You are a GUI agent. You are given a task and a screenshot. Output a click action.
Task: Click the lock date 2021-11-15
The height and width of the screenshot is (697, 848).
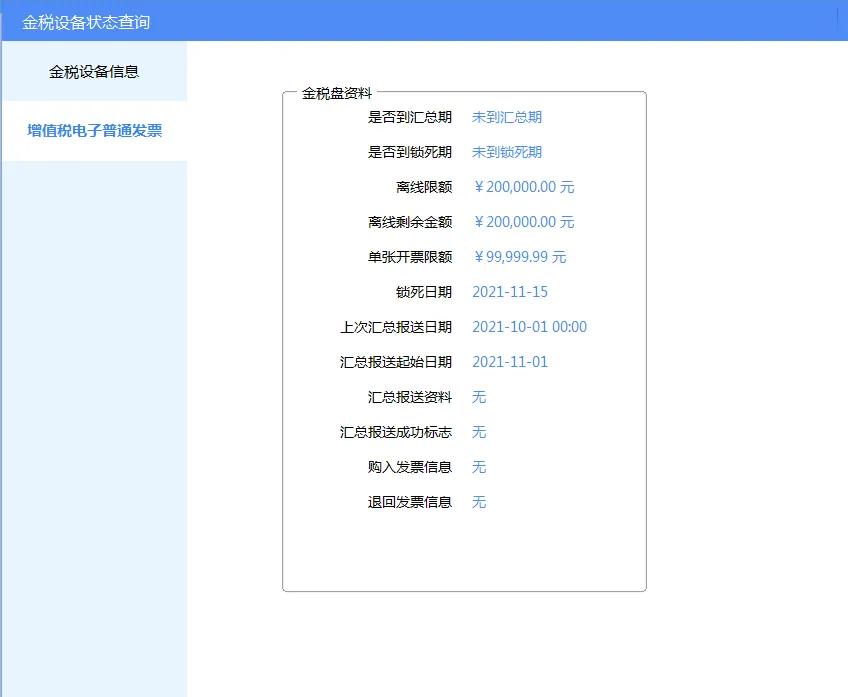click(x=511, y=292)
